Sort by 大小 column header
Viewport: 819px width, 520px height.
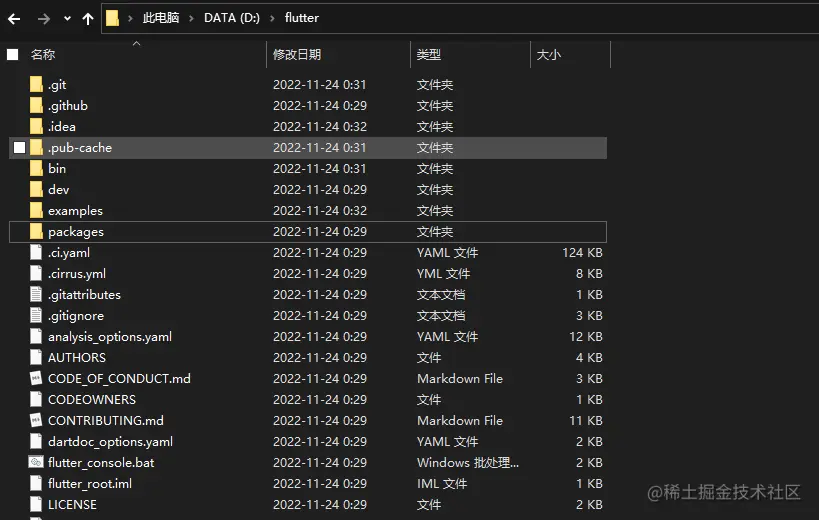click(549, 54)
